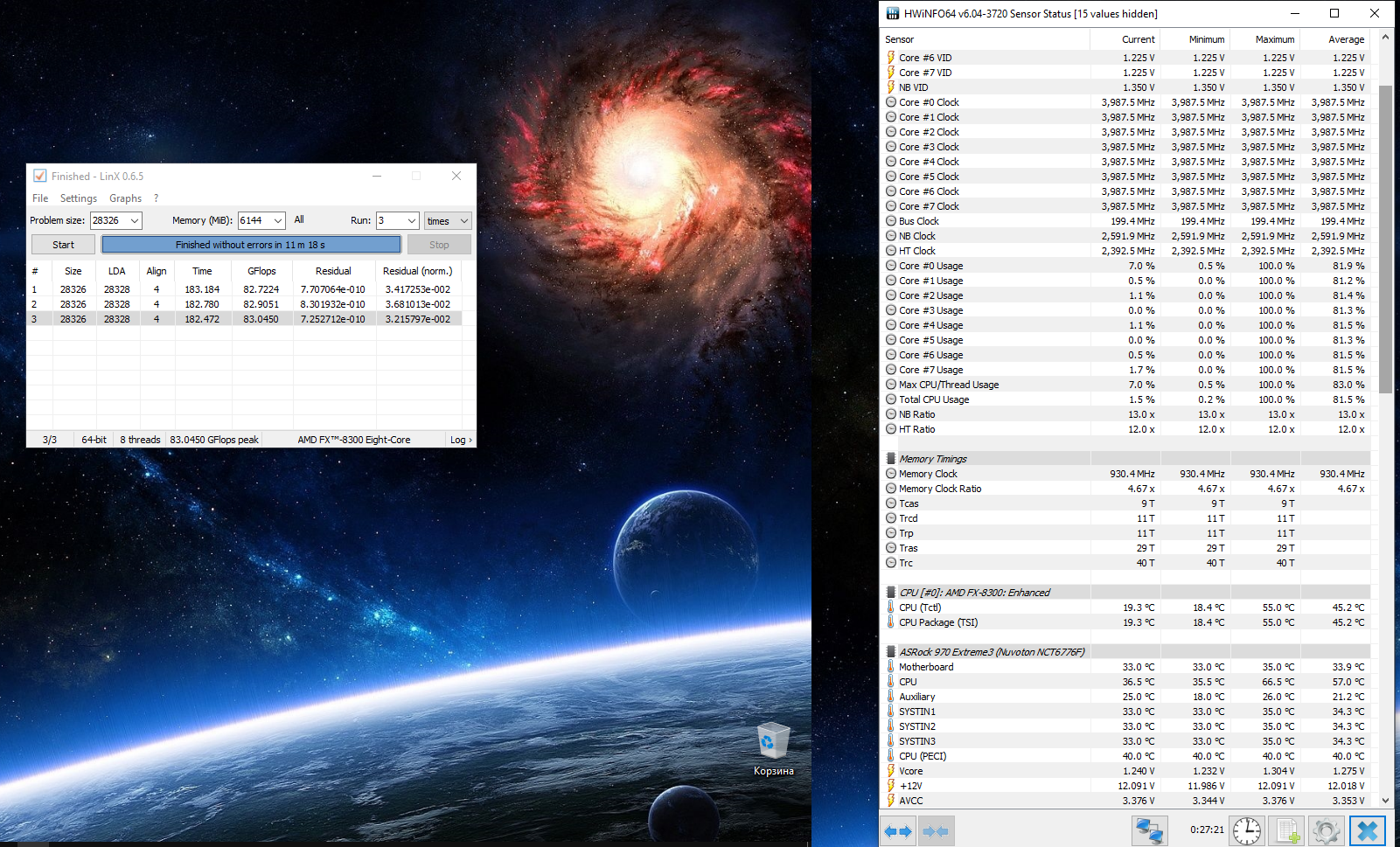Image resolution: width=1400 pixels, height=847 pixels.
Task: Click the collapse columns arrows icon
Action: [936, 830]
